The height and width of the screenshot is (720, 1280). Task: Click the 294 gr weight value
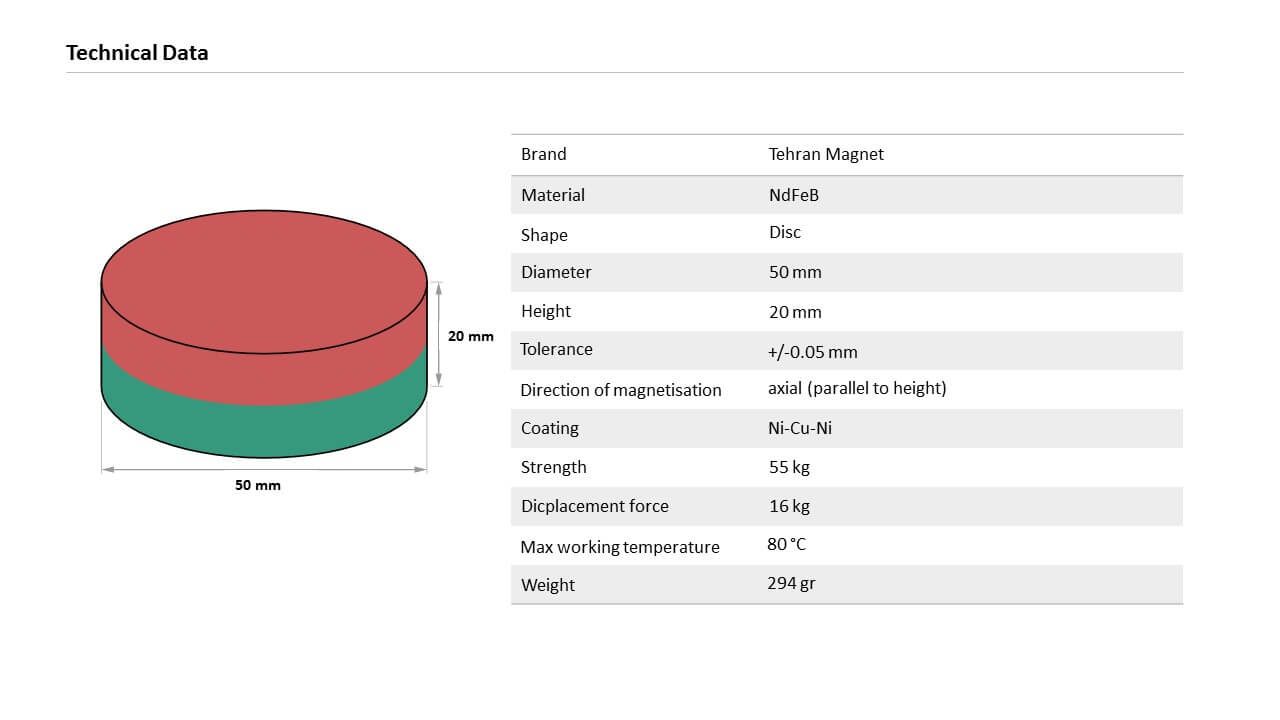(x=791, y=583)
